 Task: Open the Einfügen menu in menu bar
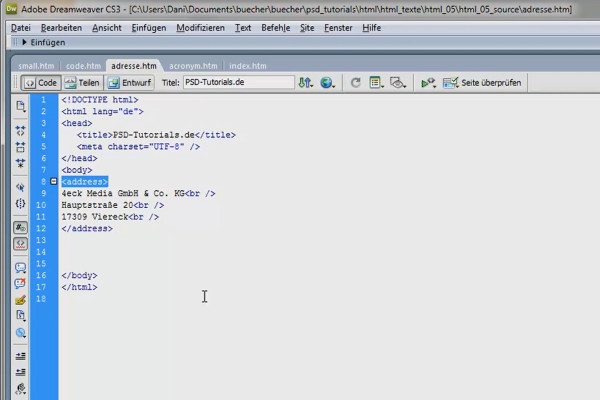coord(149,28)
